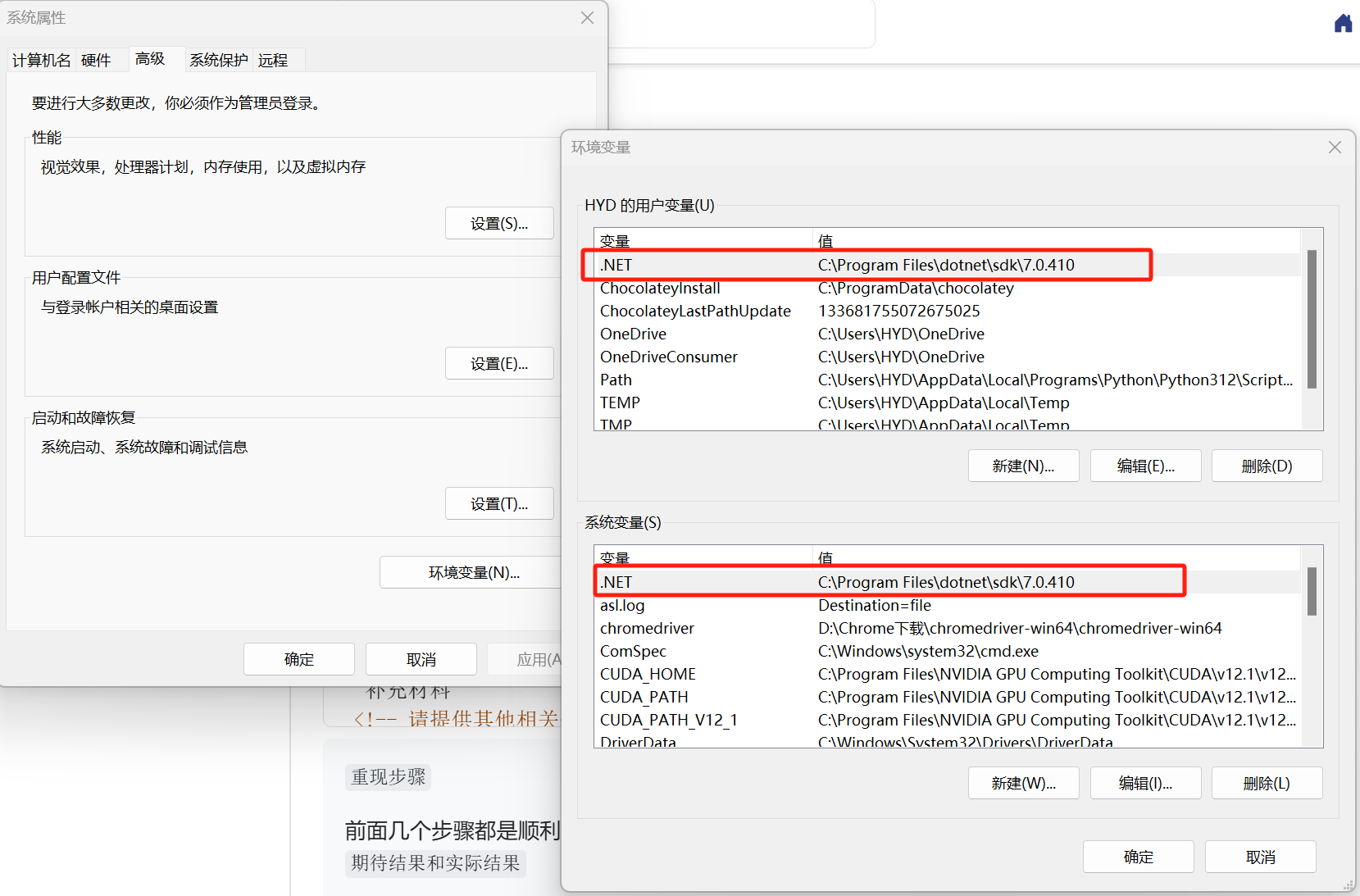
Task: Click the user variables list scrollbar
Action: coord(1312,320)
